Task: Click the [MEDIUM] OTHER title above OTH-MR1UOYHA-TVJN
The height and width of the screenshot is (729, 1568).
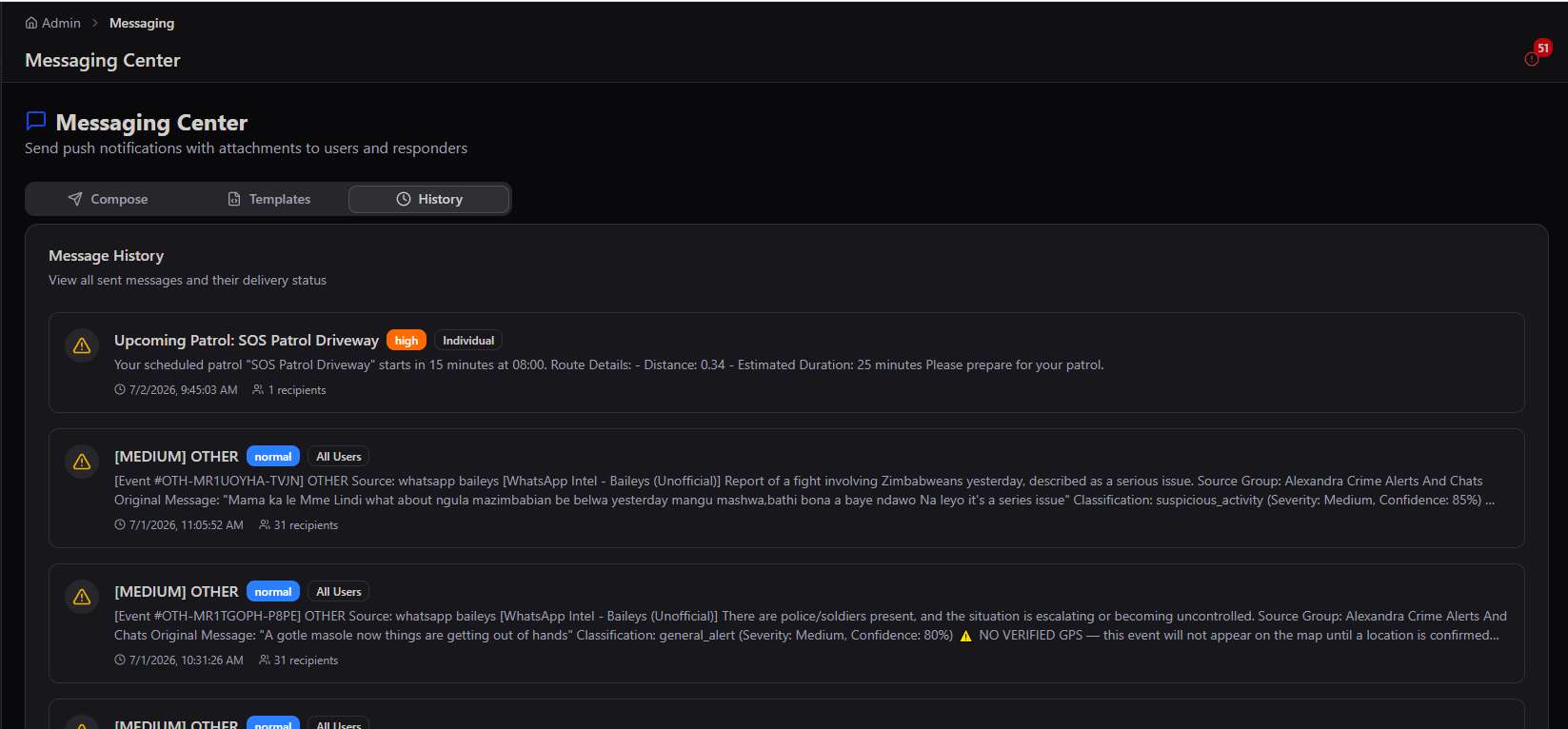Action: [x=176, y=457]
